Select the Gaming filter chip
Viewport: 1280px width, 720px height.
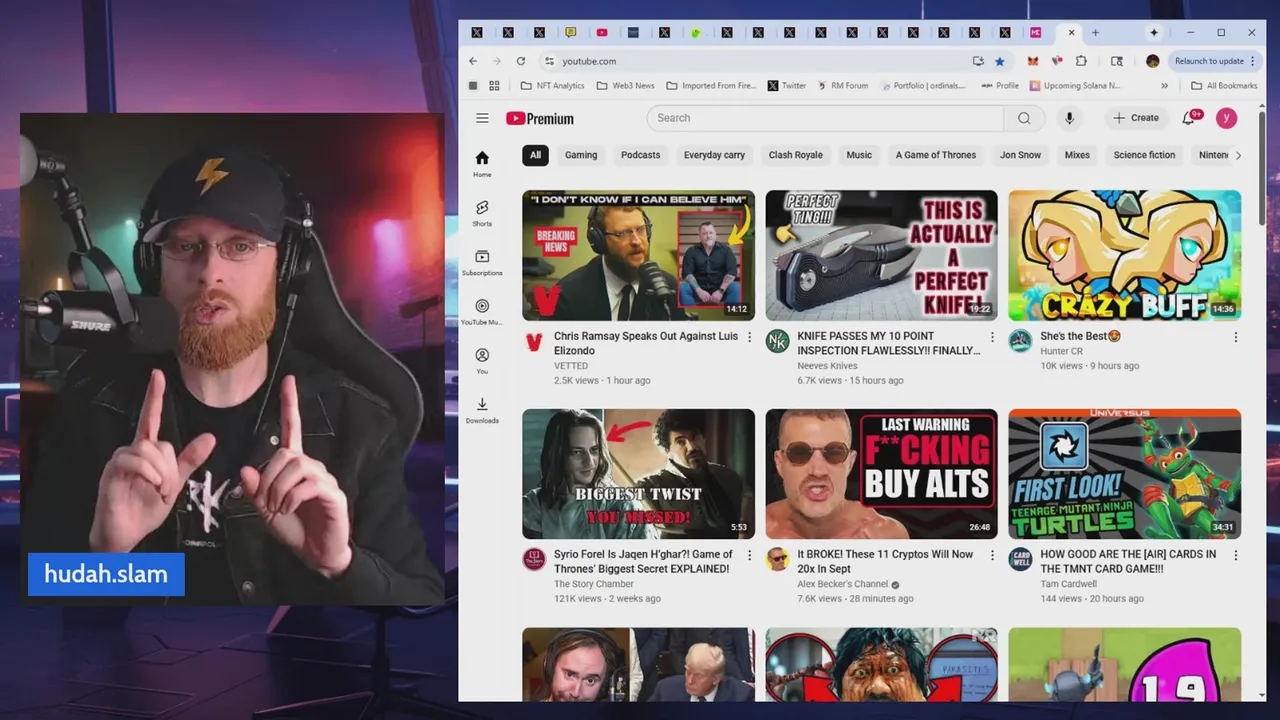(x=581, y=155)
